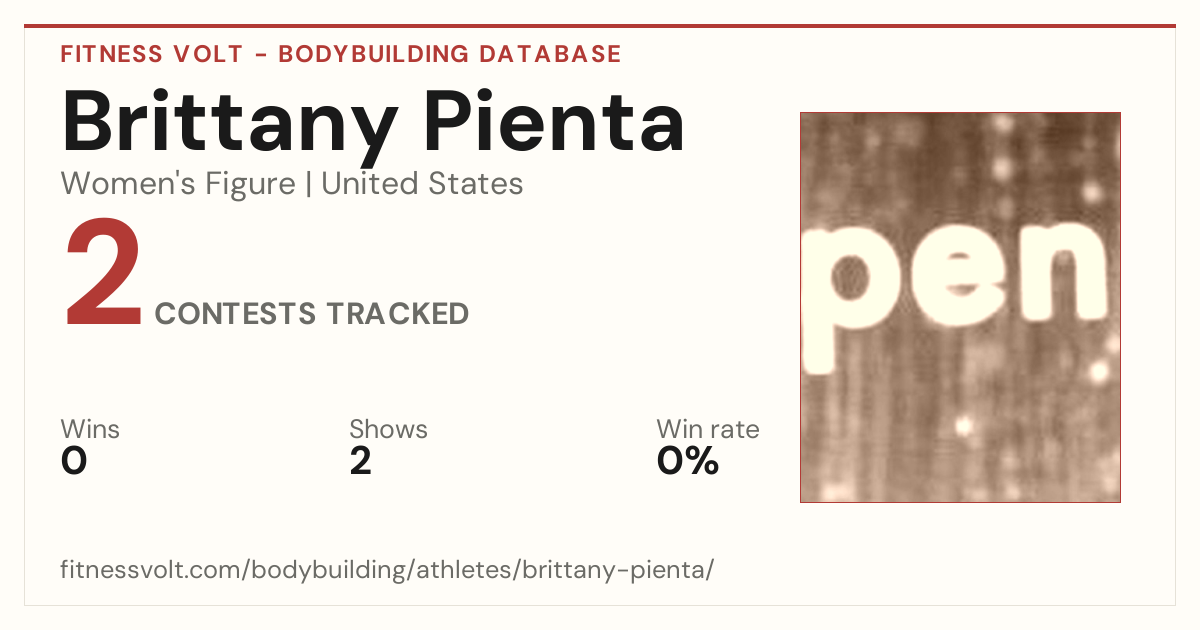Click the Shows value of 2
Image resolution: width=1200 pixels, height=630 pixels.
[x=360, y=461]
